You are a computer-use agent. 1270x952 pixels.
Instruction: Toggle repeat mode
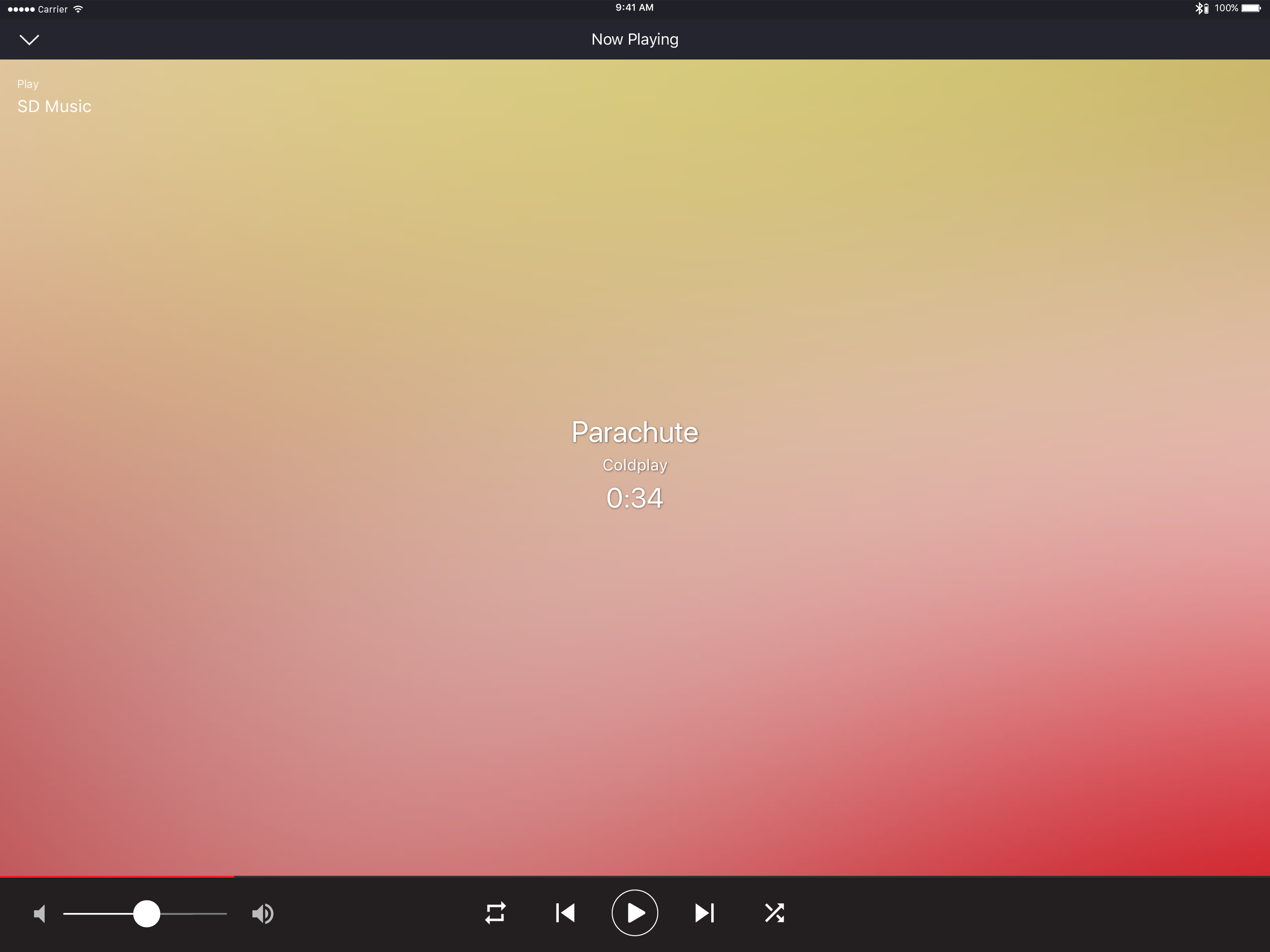(x=496, y=913)
